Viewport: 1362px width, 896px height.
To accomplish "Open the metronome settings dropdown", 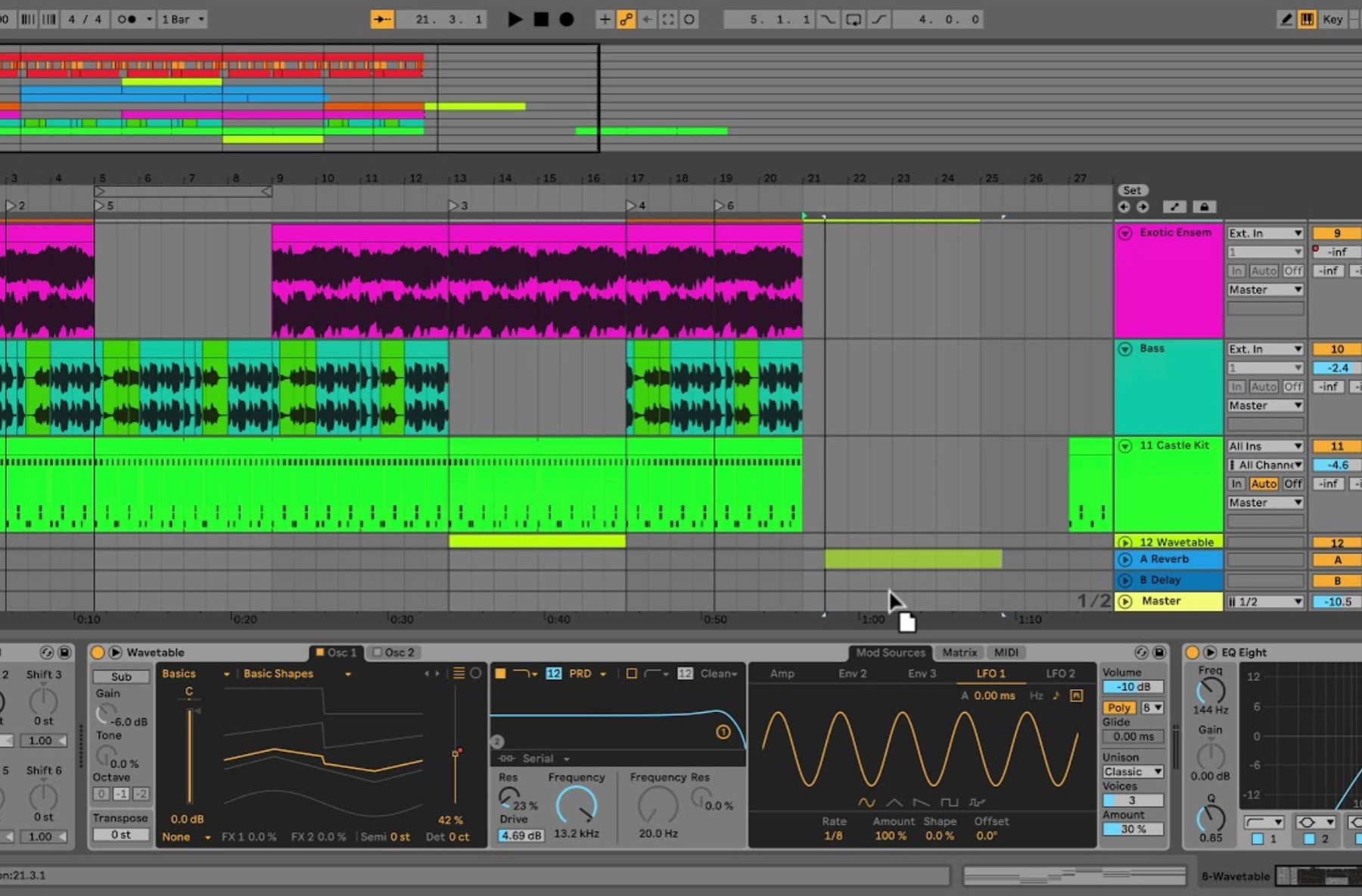I will 149,19.
